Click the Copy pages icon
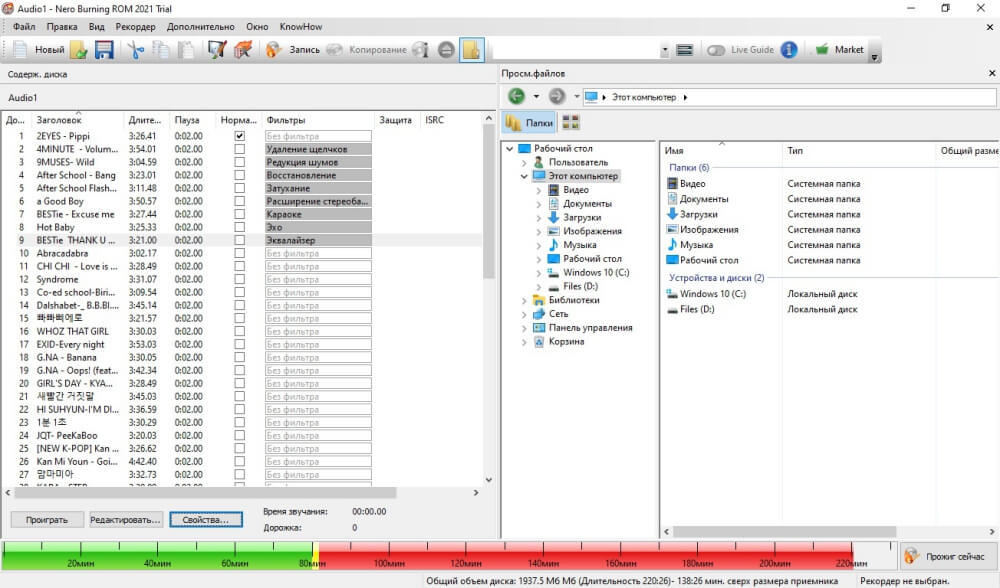The height and width of the screenshot is (588, 1000). click(x=161, y=50)
